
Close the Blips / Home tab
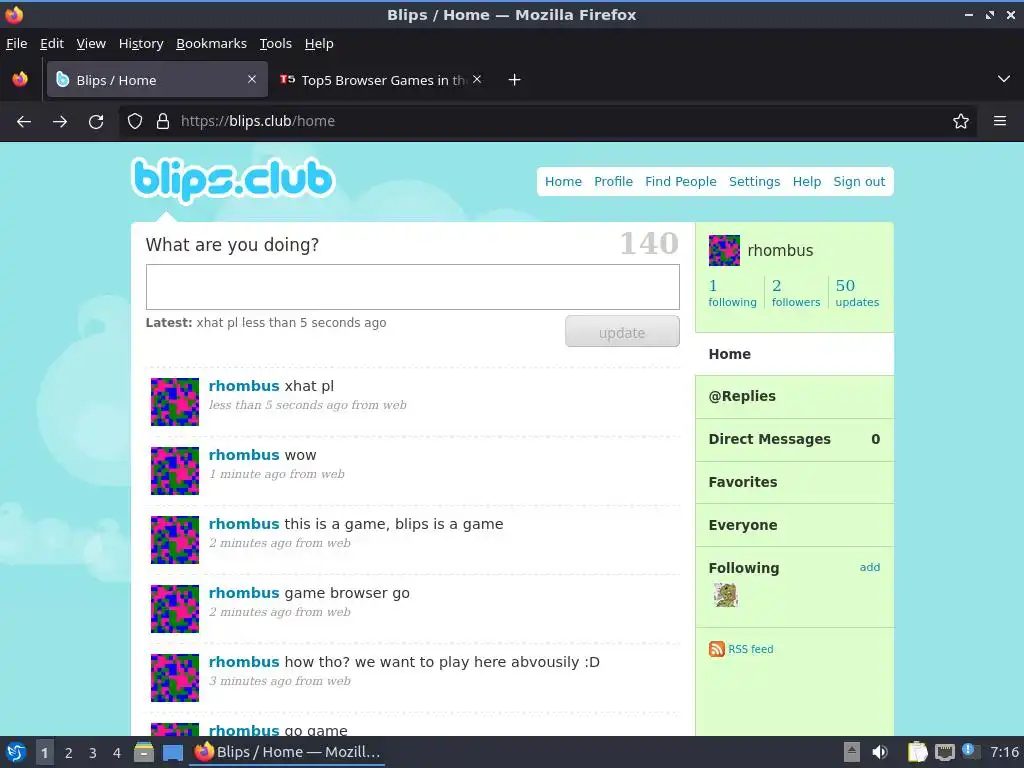(252, 79)
